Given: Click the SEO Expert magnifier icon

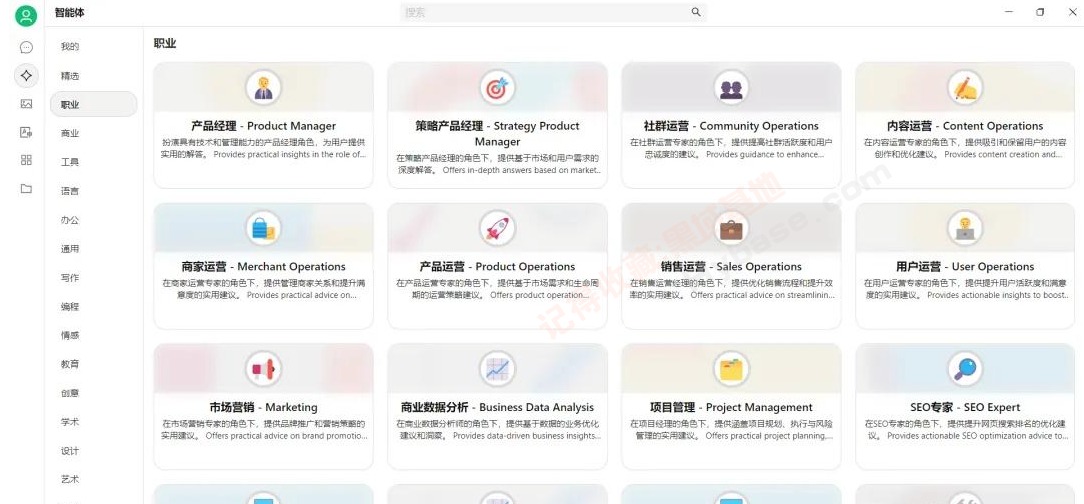Looking at the screenshot, I should click(x=964, y=369).
